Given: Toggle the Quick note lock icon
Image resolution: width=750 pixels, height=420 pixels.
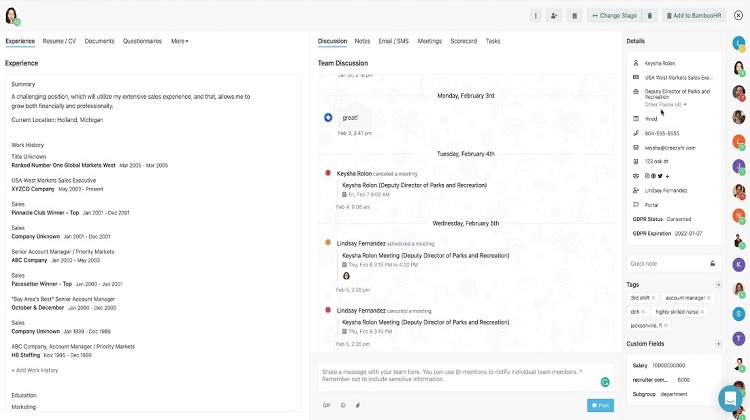Looking at the screenshot, I should click(713, 264).
